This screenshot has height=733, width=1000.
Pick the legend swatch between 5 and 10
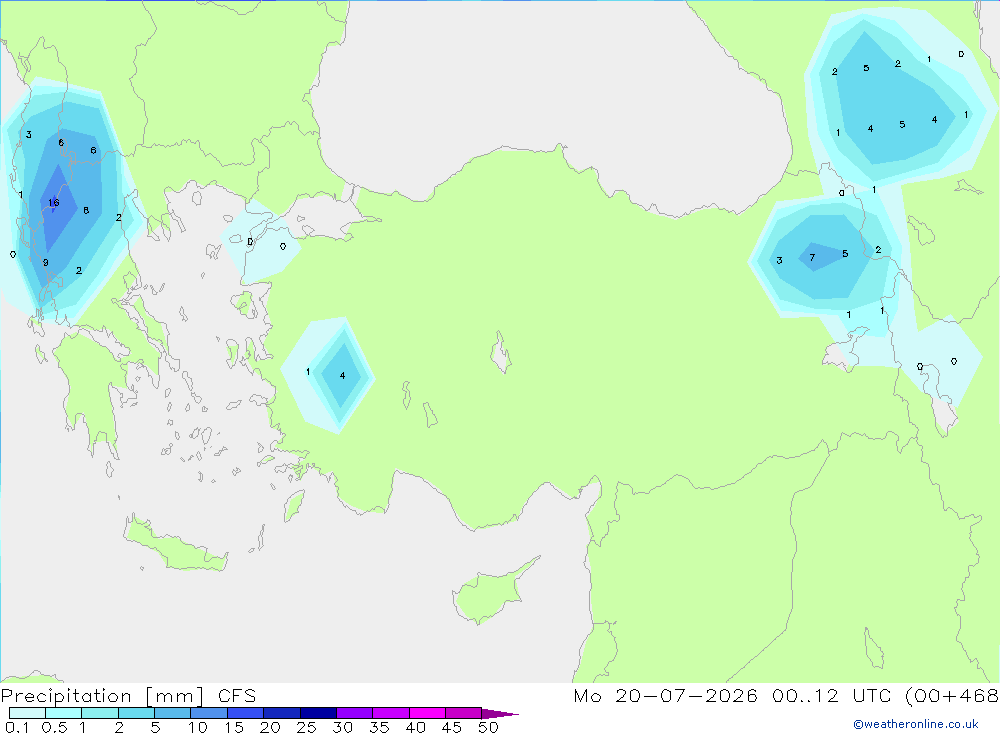click(173, 713)
